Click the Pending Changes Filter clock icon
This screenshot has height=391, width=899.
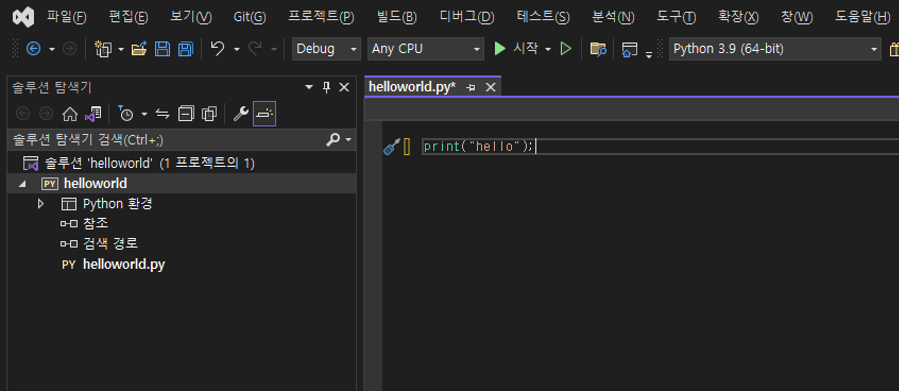point(126,114)
